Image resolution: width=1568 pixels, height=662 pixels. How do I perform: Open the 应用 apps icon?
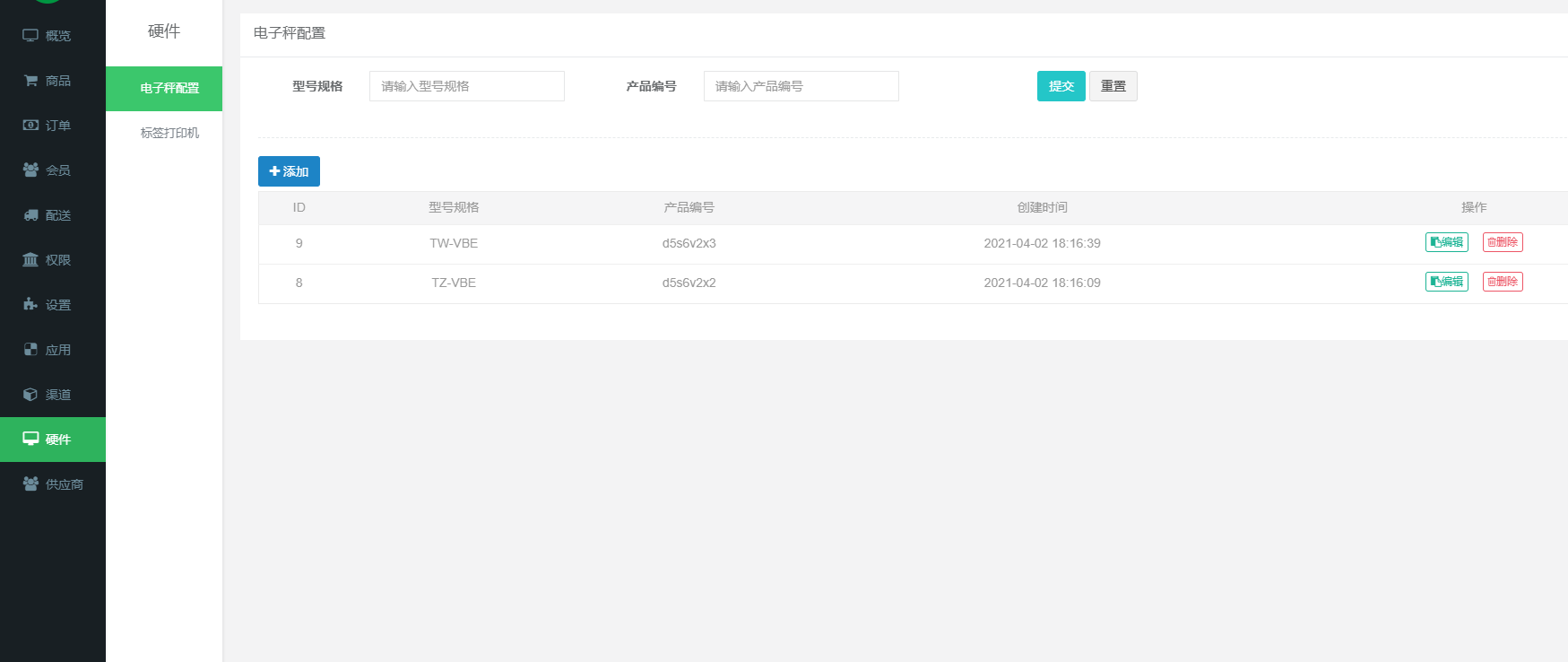(x=30, y=350)
